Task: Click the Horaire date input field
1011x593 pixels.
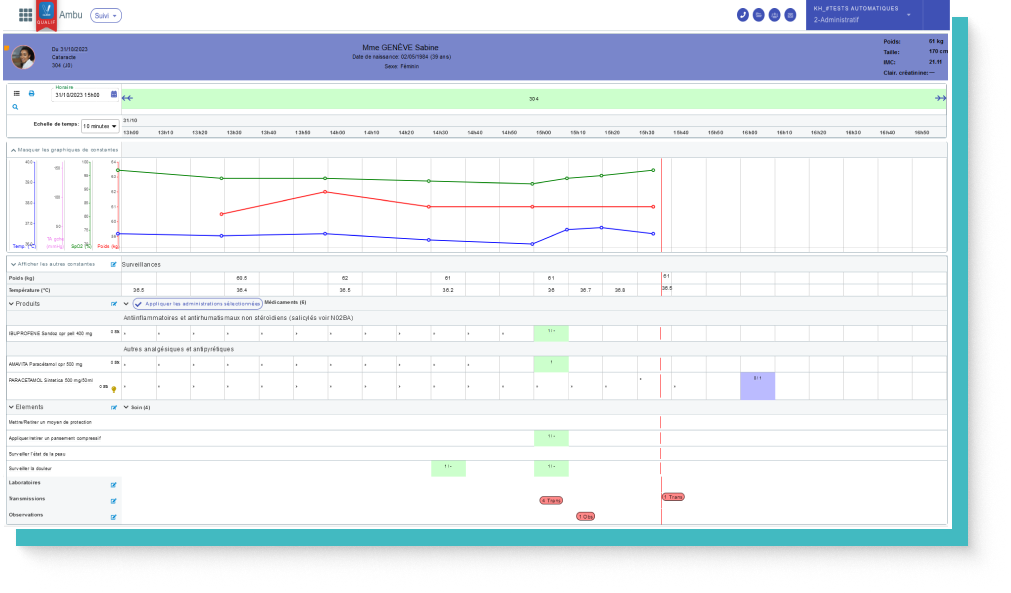Action: click(80, 94)
